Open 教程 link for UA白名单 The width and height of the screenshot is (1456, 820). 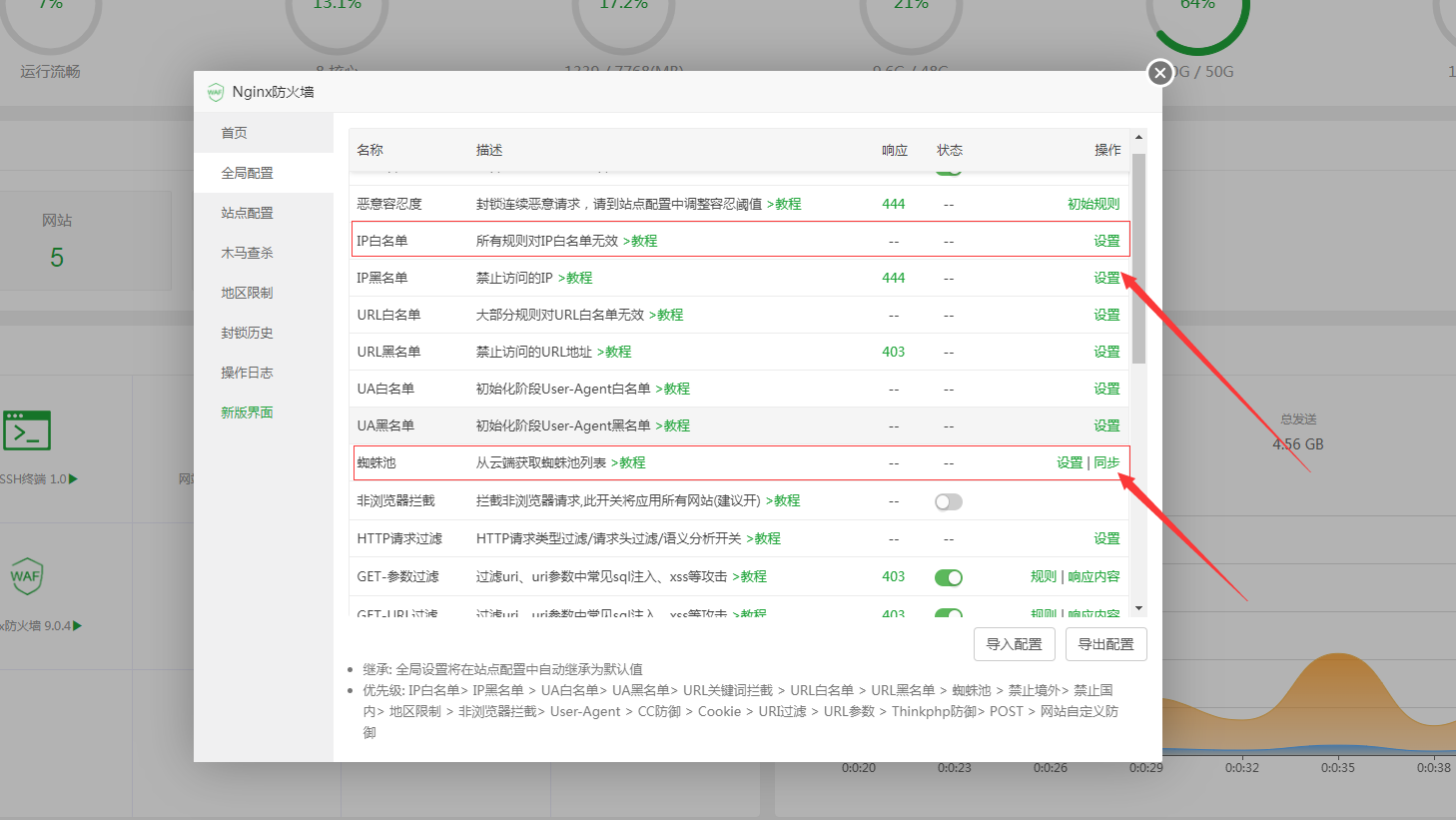pyautogui.click(x=673, y=389)
